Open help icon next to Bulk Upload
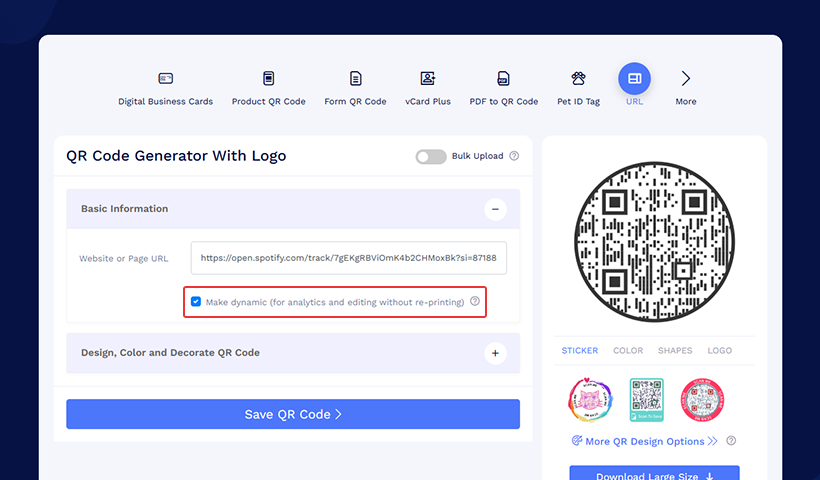Image resolution: width=820 pixels, height=480 pixels. pyautogui.click(x=514, y=156)
